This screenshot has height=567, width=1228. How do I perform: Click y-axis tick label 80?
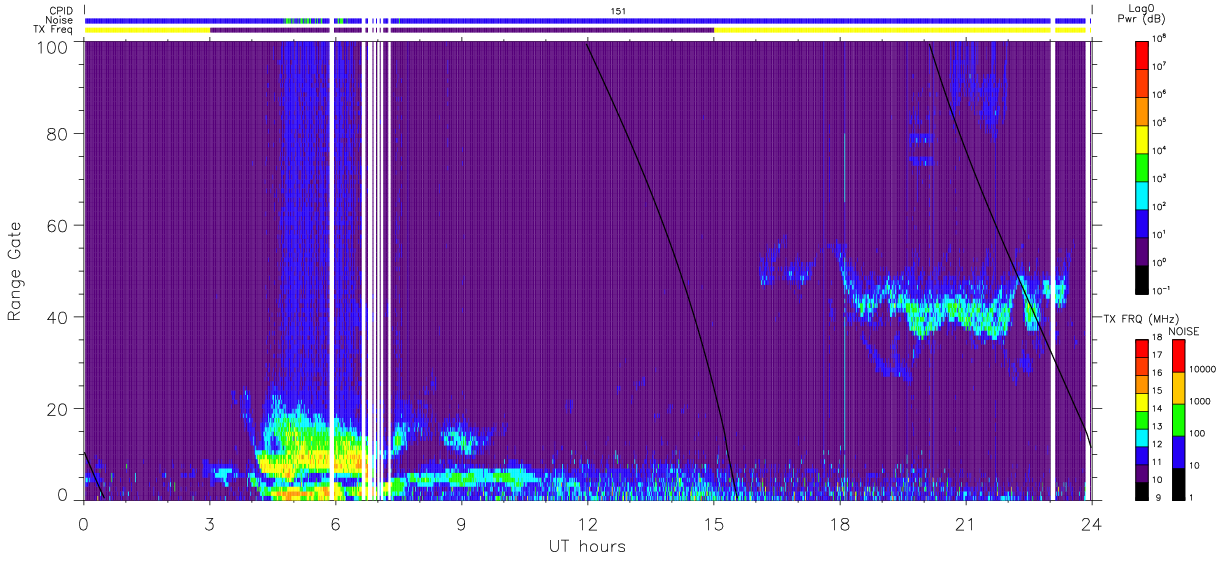(x=58, y=133)
